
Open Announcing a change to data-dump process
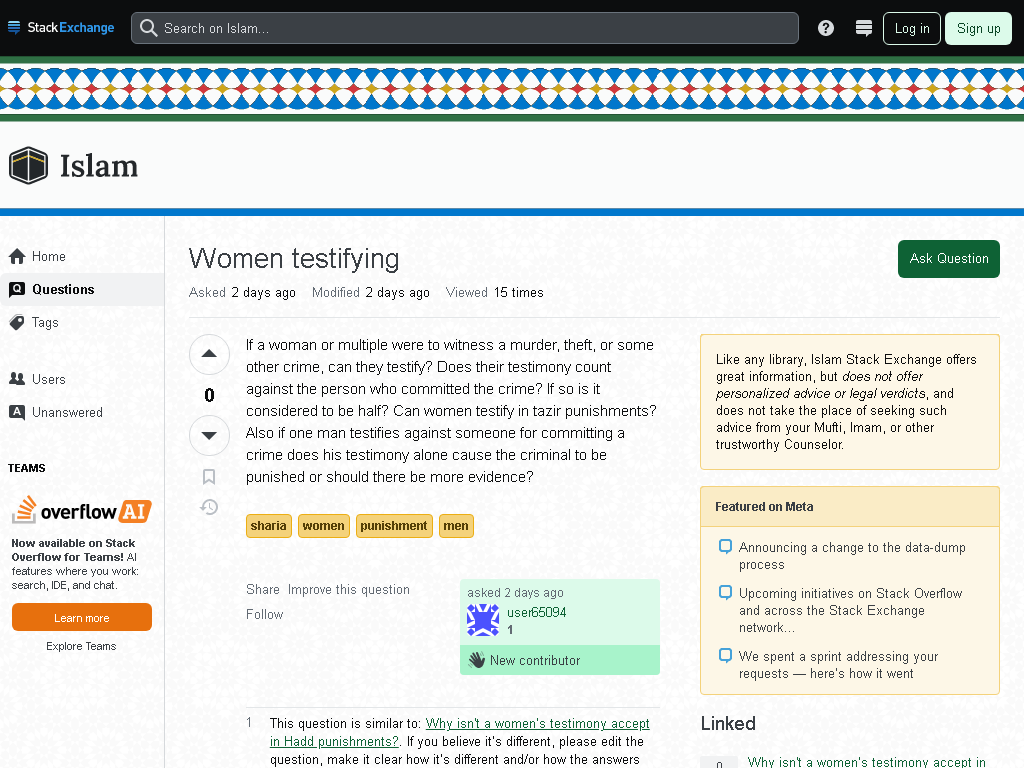click(x=852, y=556)
